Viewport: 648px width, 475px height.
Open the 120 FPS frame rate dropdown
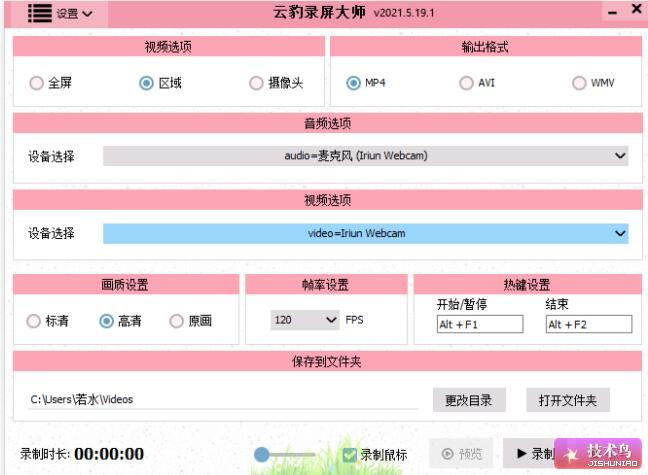click(305, 320)
